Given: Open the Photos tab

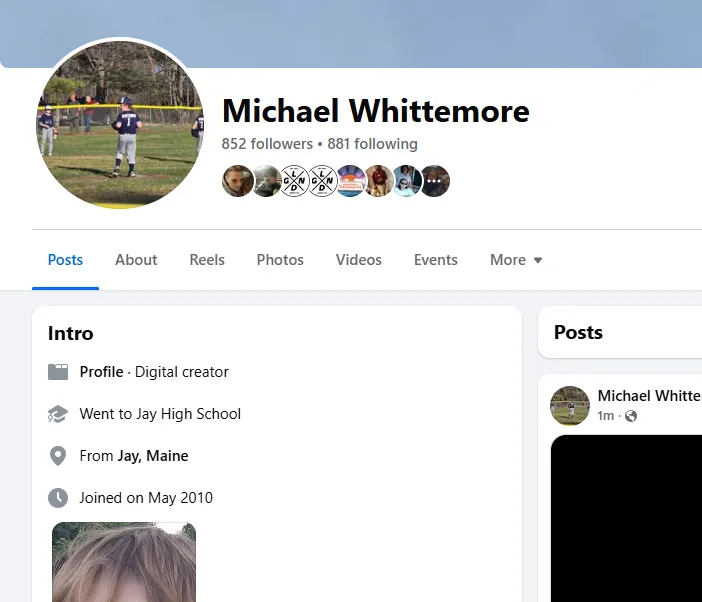Looking at the screenshot, I should click(280, 260).
